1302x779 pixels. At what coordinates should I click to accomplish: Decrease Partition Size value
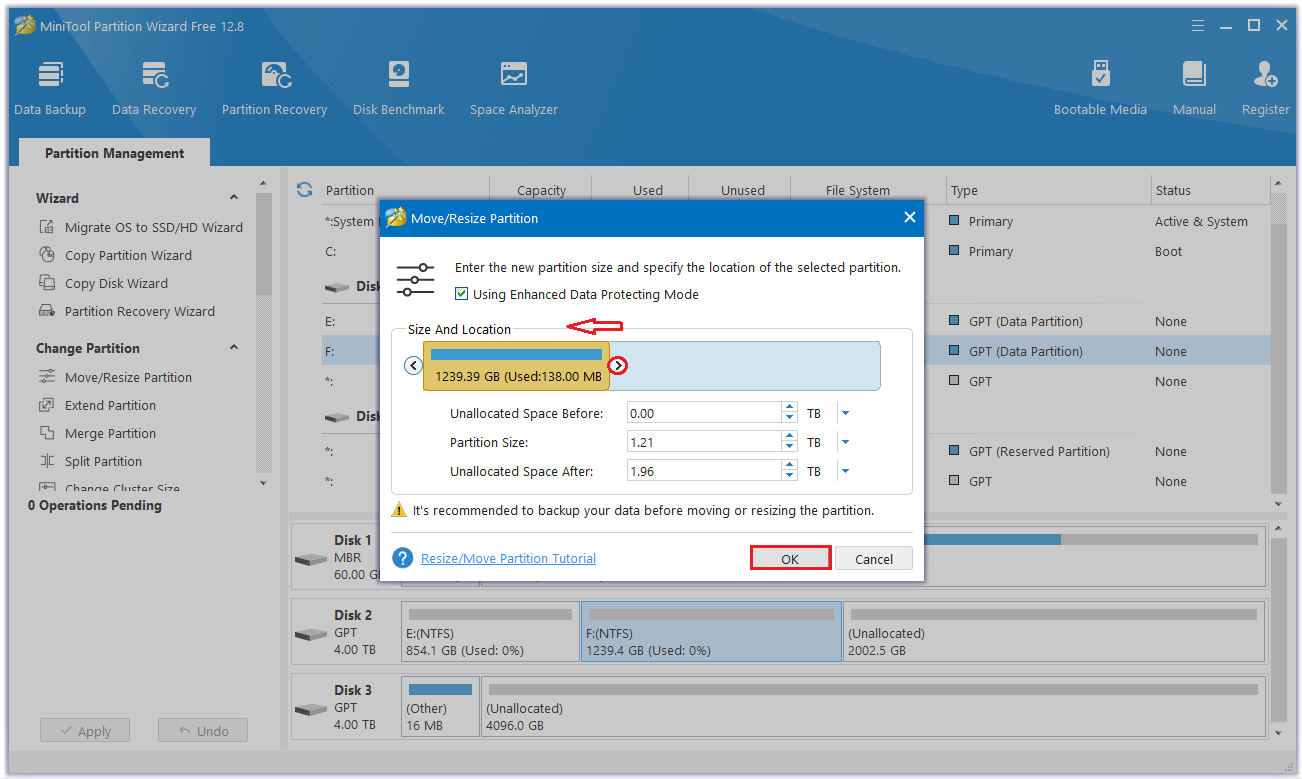[790, 447]
